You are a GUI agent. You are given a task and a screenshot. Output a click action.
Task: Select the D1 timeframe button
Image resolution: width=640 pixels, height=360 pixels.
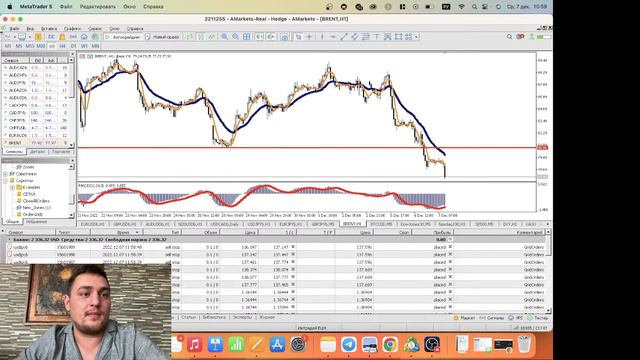[73, 46]
